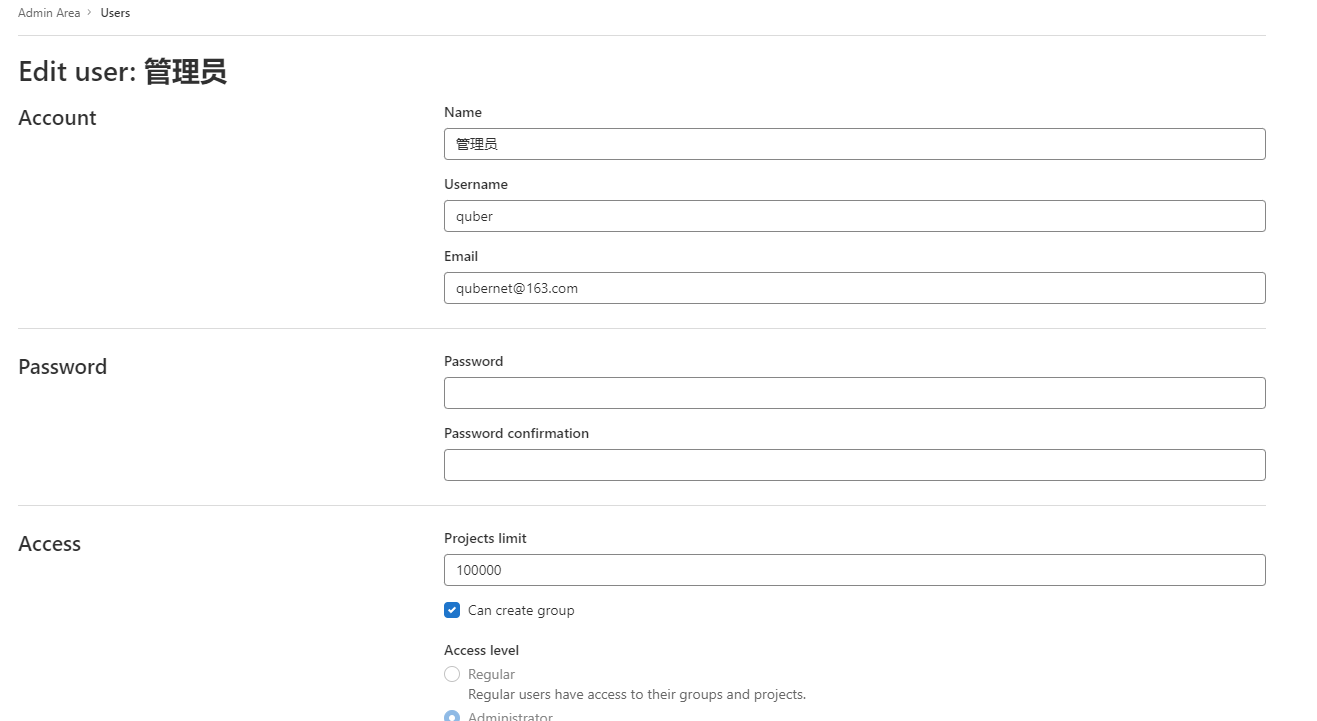
Task: Click the 'Name' field label
Action: (463, 112)
